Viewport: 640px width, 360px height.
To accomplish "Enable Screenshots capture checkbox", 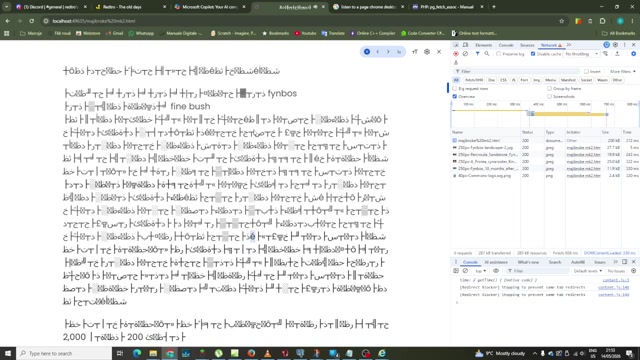I will coord(549,96).
